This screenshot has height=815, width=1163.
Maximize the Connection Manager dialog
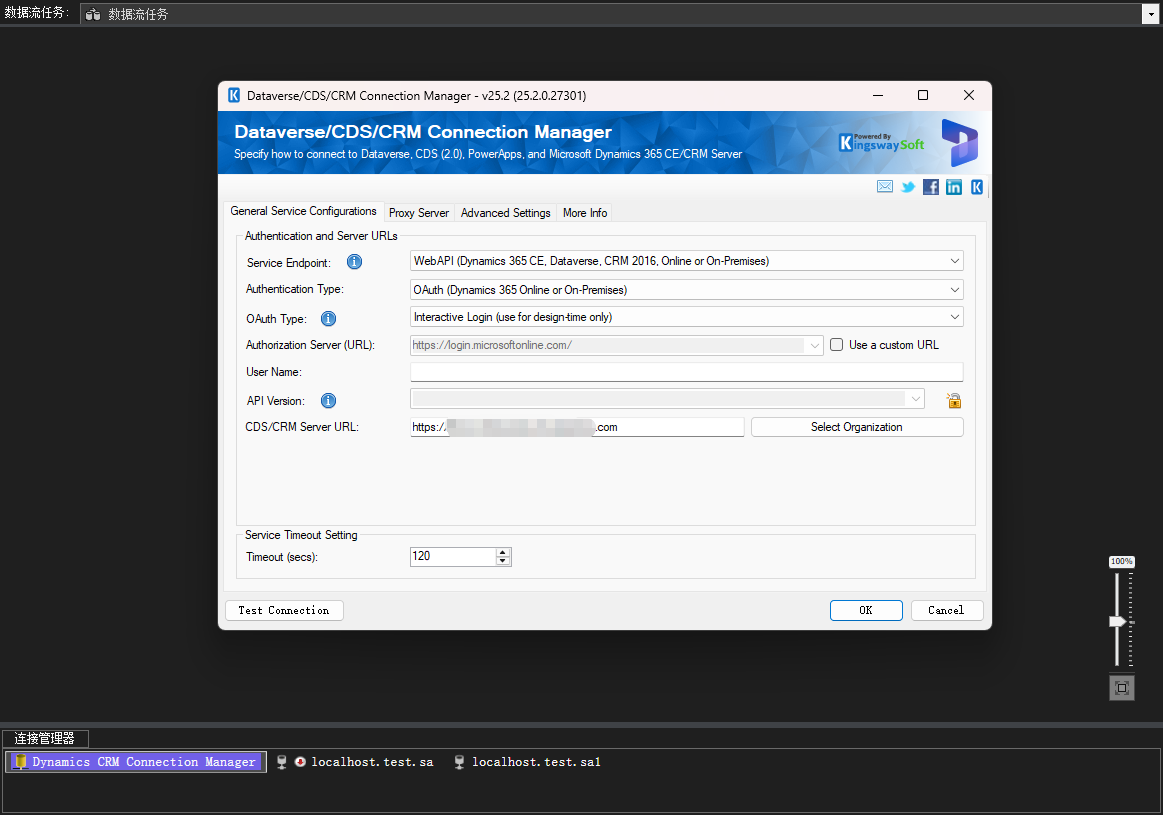pyautogui.click(x=923, y=95)
